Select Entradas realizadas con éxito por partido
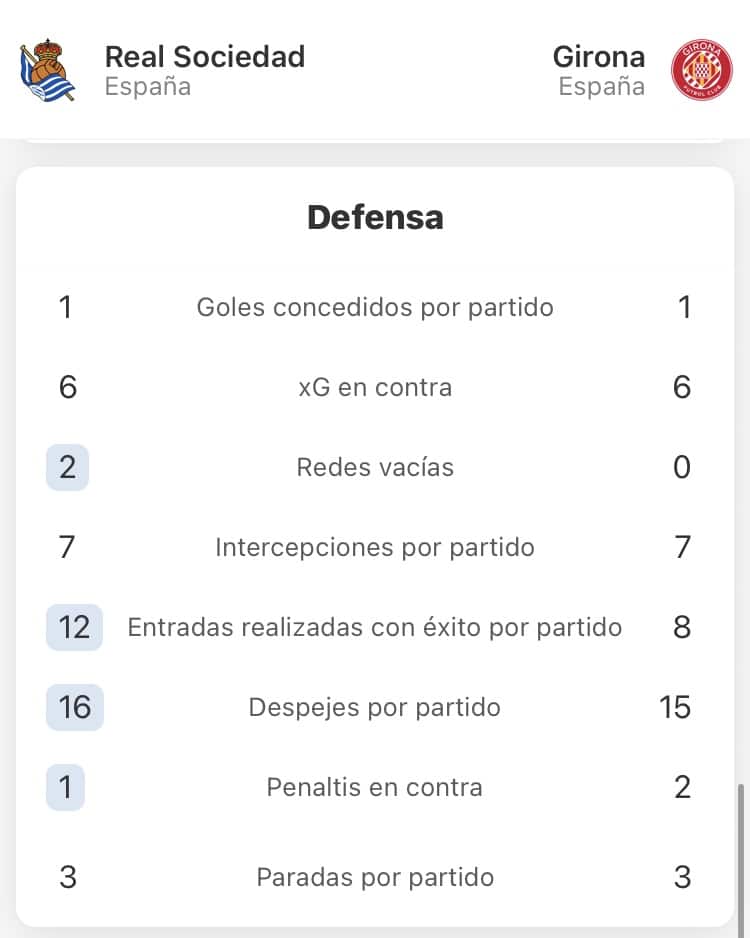Screen dimensions: 750x938 [375, 628]
